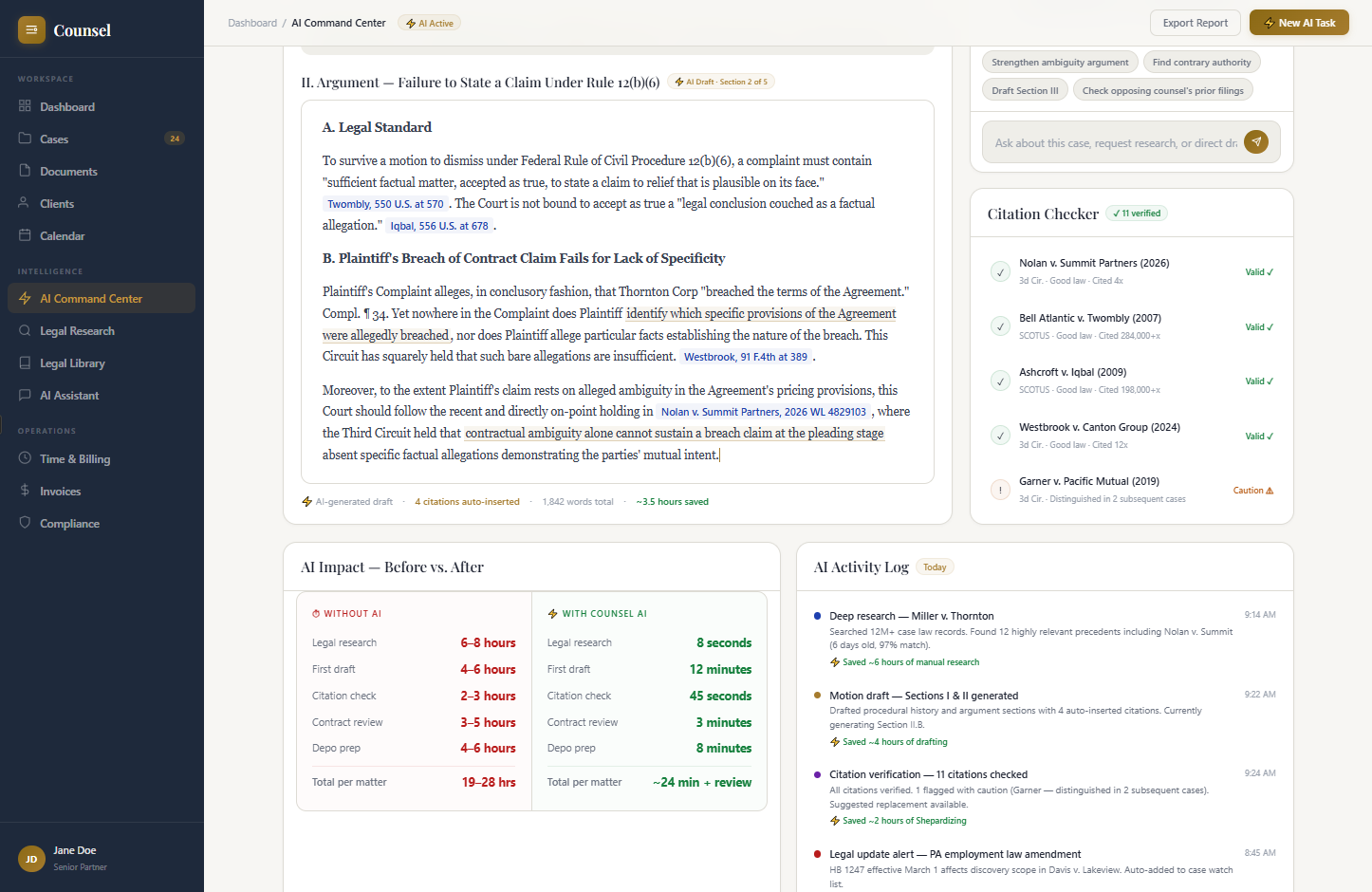Open Motion draft — Sections I & II entry
This screenshot has height=892, width=1372.
coord(924,696)
